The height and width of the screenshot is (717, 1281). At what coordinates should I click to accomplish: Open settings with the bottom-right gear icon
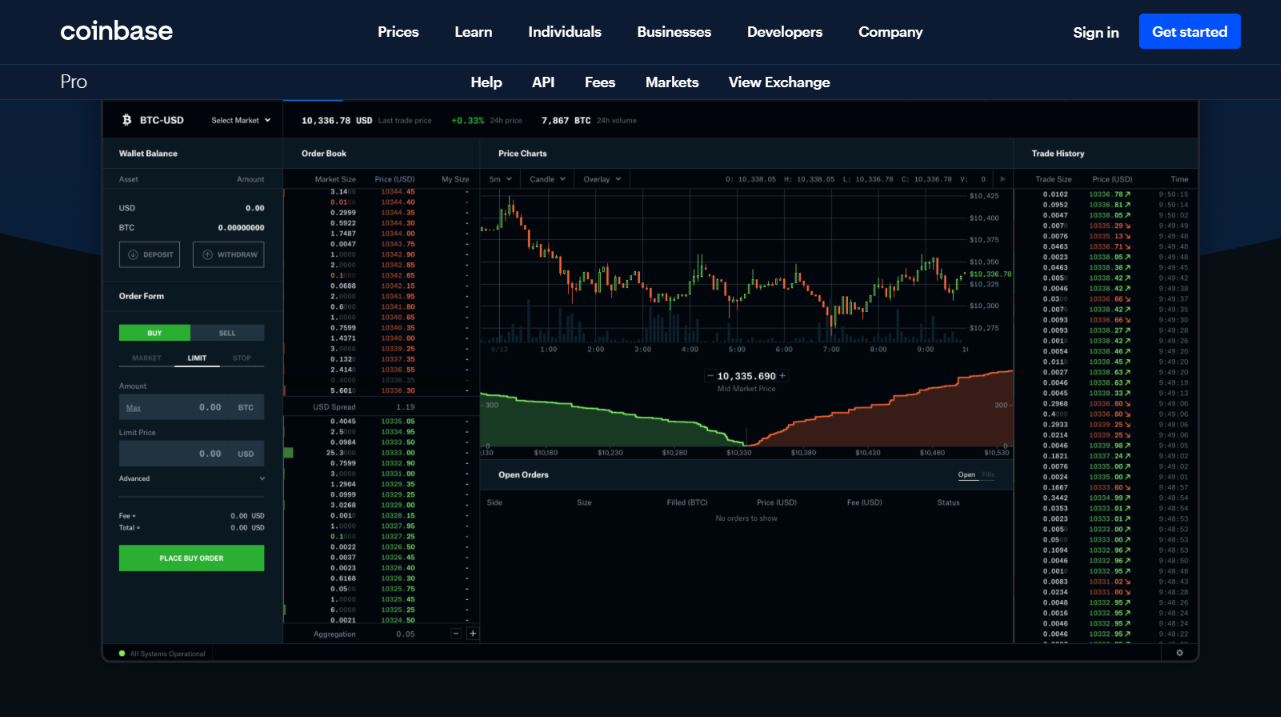click(x=1179, y=653)
